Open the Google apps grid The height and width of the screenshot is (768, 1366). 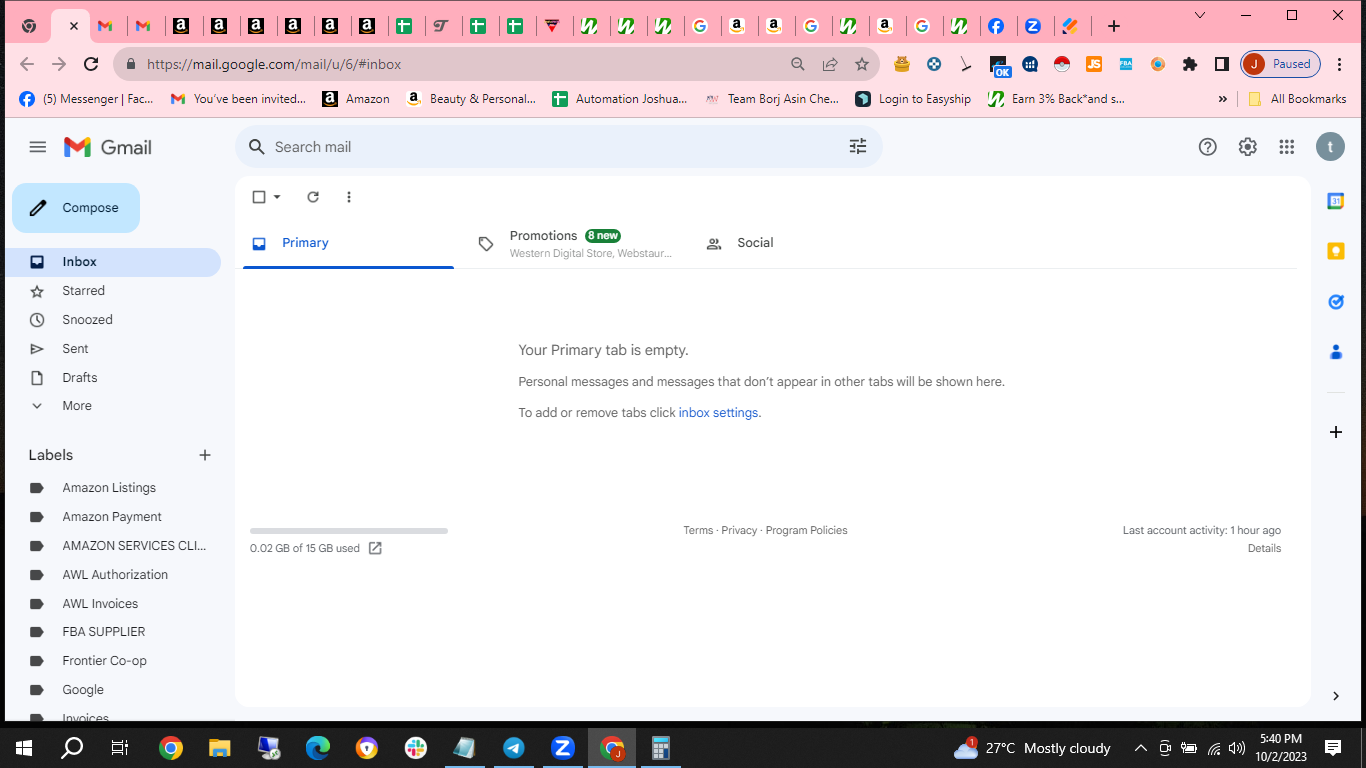[1287, 147]
